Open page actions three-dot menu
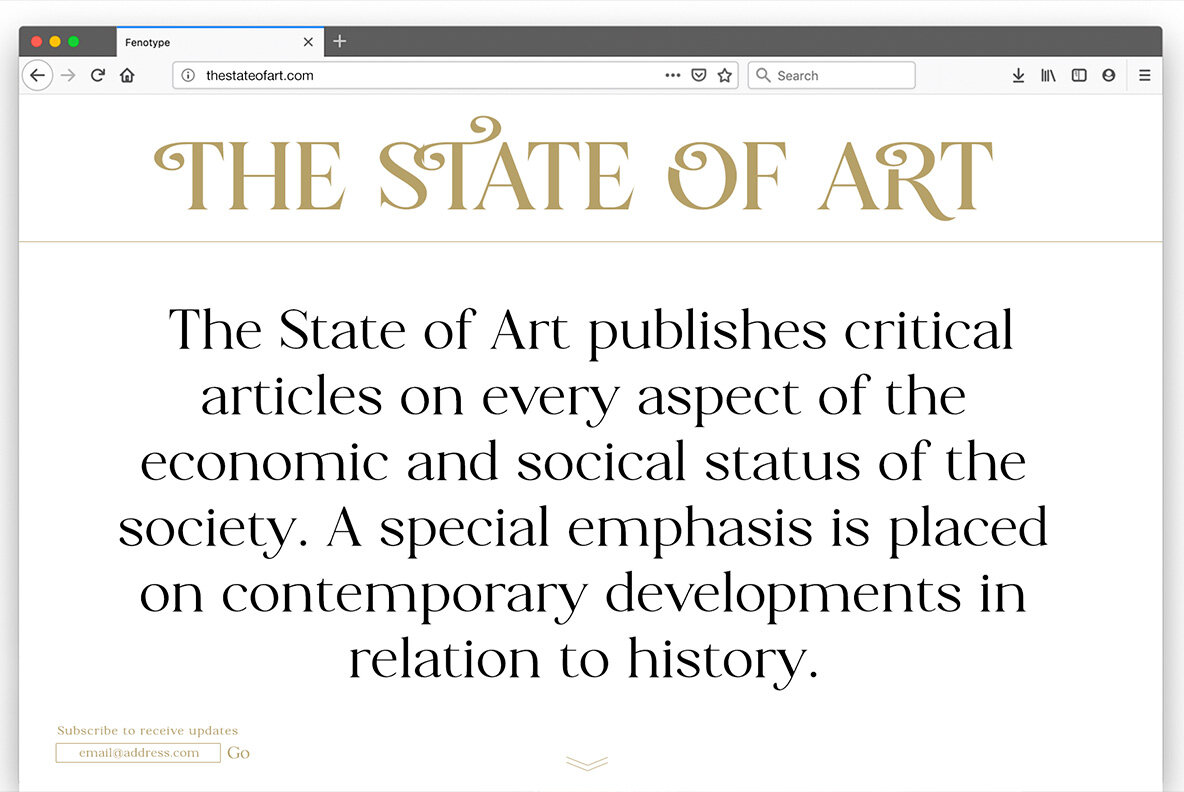 [672, 75]
